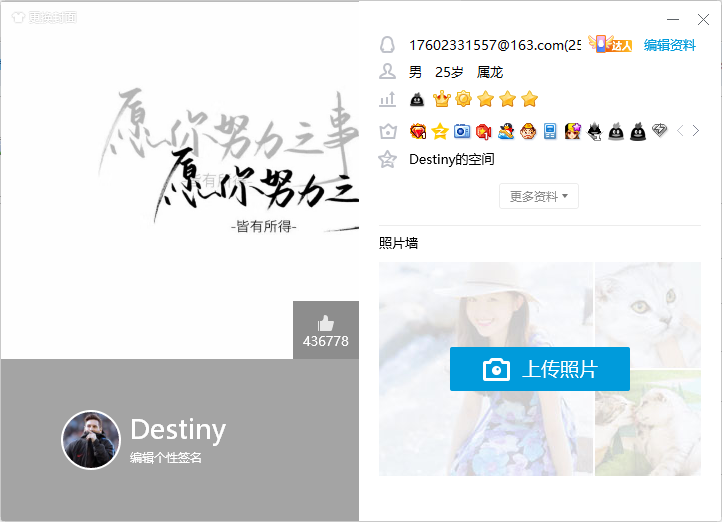Screen dimensions: 722x522
Task: Click the crown level icon
Action: tap(441, 99)
